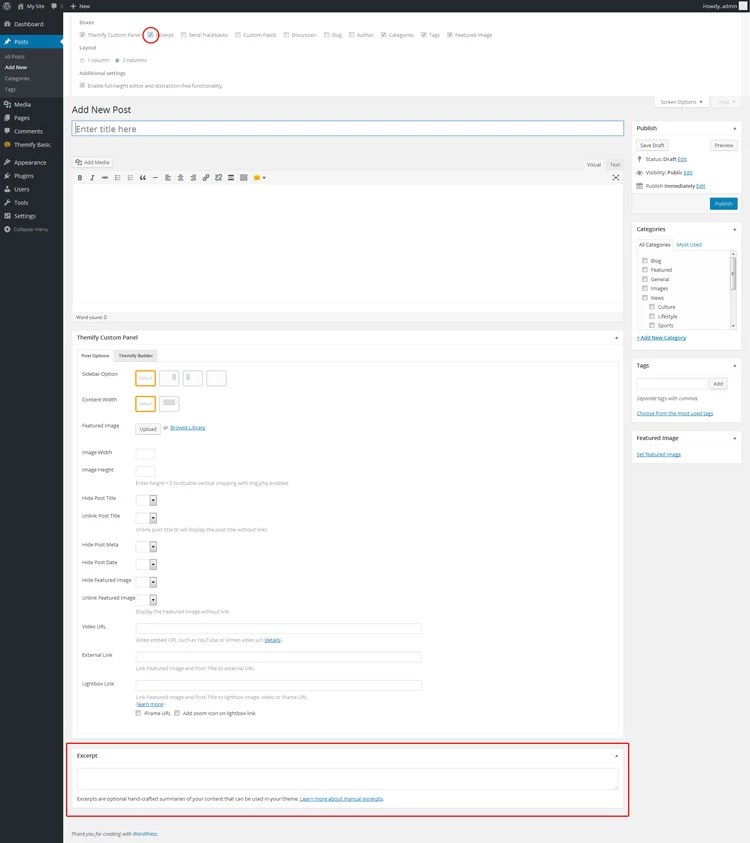This screenshot has width=750, height=843.
Task: Toggle the toolbar kitchen sink icon
Action: (244, 177)
